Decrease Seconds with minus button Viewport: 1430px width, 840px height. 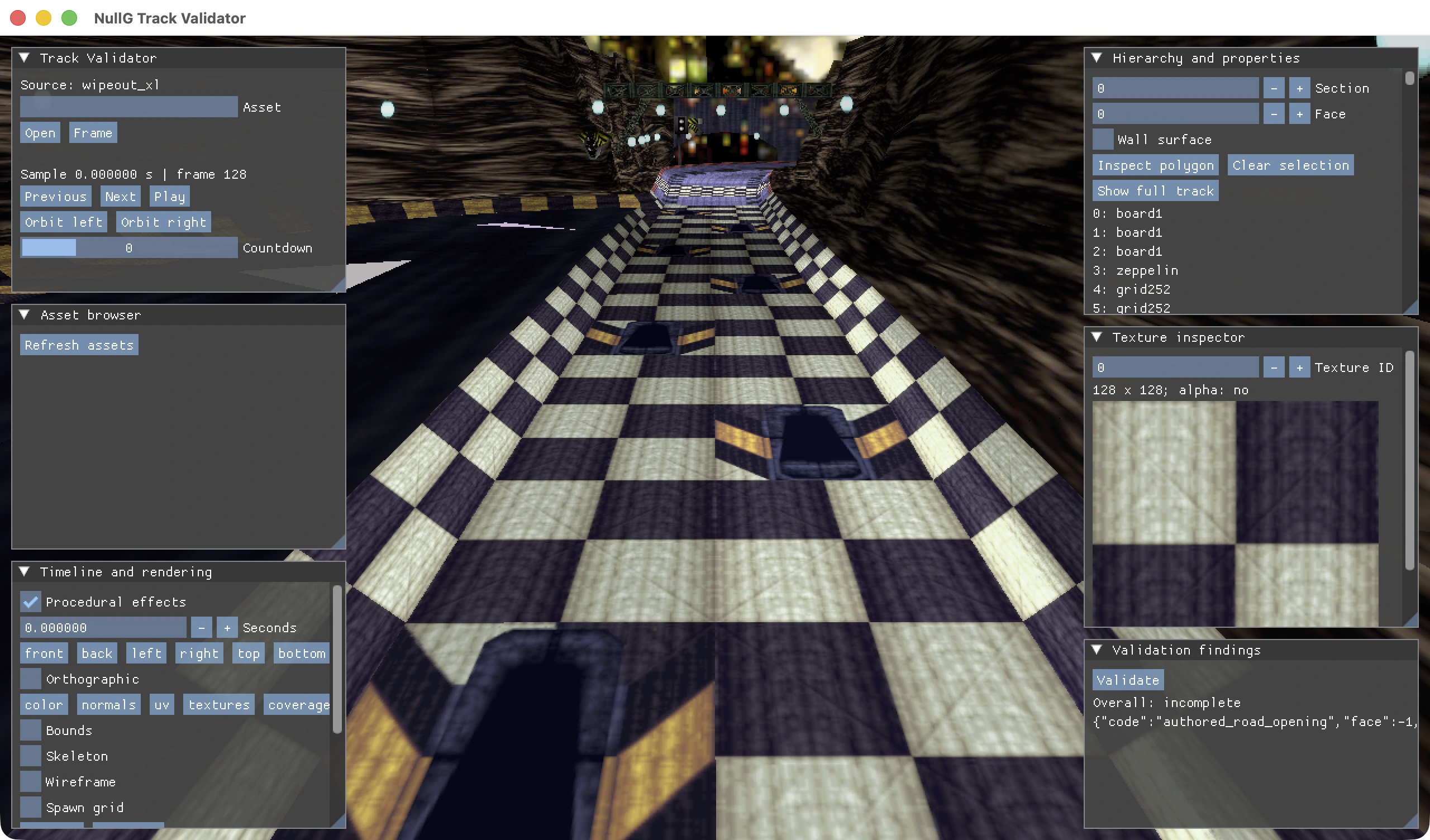pyautogui.click(x=202, y=627)
